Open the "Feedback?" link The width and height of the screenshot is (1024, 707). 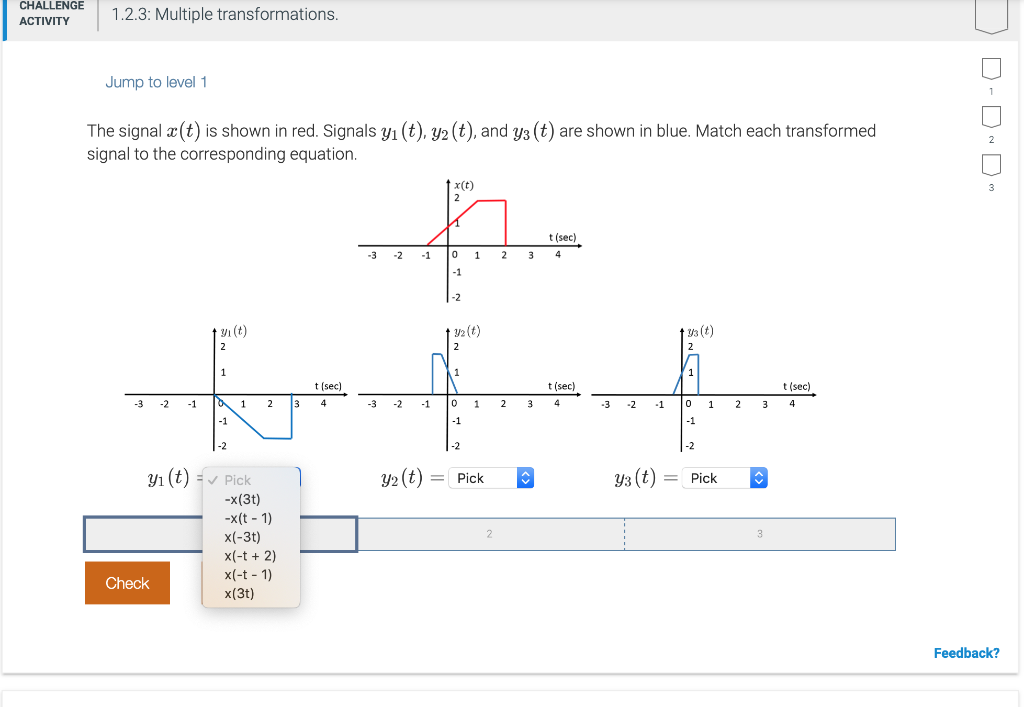point(966,652)
